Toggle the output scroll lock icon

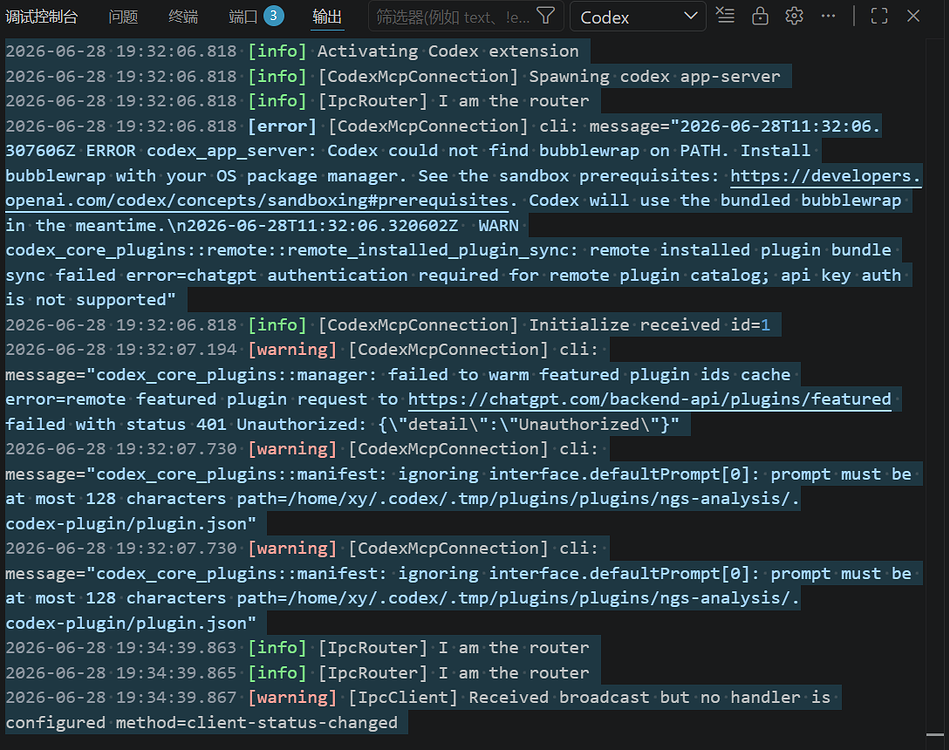pyautogui.click(x=760, y=16)
